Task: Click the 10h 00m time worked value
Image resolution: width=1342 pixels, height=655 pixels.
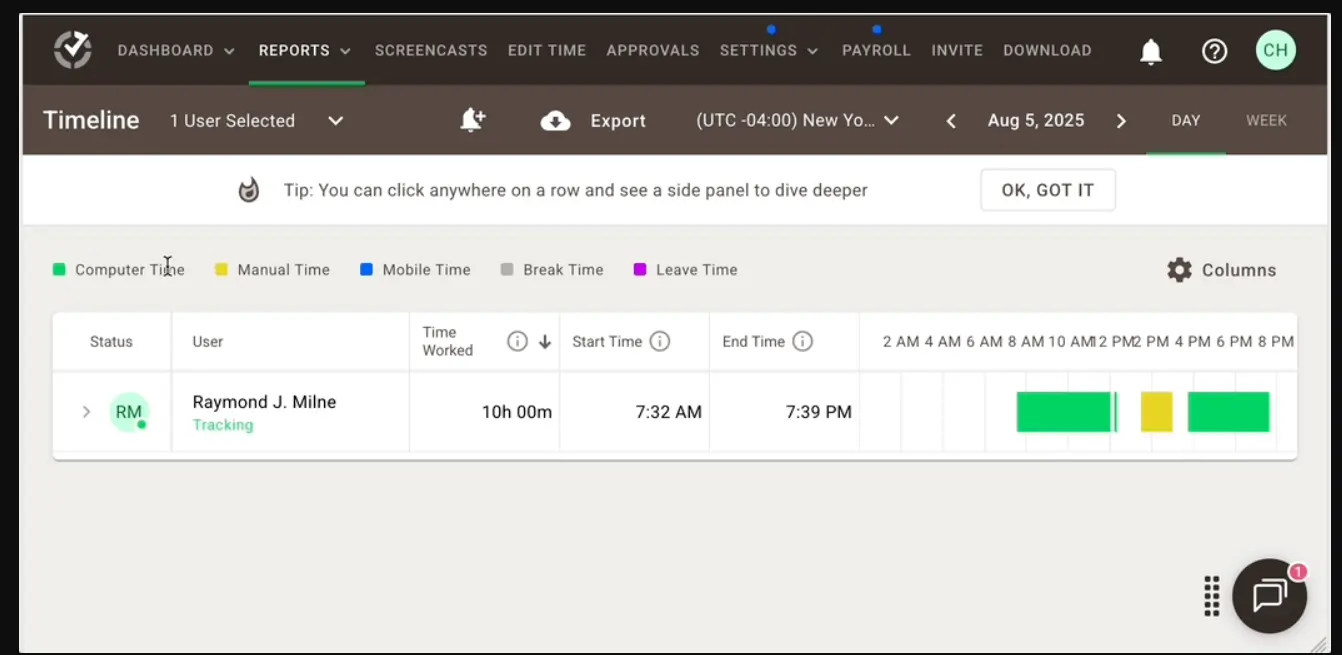Action: click(x=516, y=412)
